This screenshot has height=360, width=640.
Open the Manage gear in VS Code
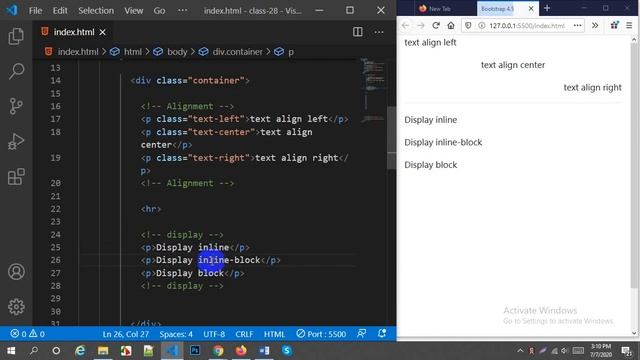click(x=16, y=307)
